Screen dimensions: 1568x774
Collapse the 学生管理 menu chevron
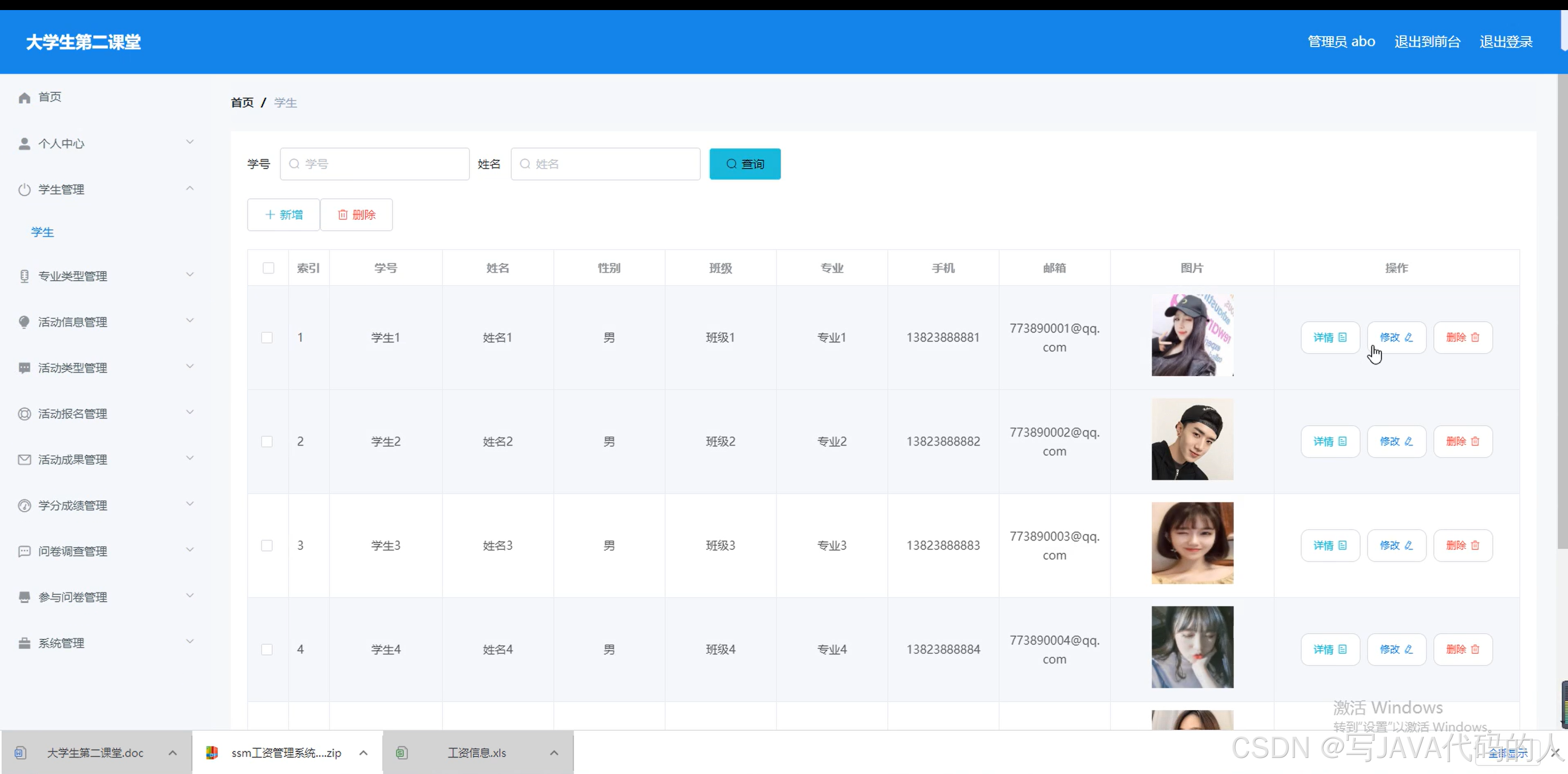pyautogui.click(x=190, y=189)
